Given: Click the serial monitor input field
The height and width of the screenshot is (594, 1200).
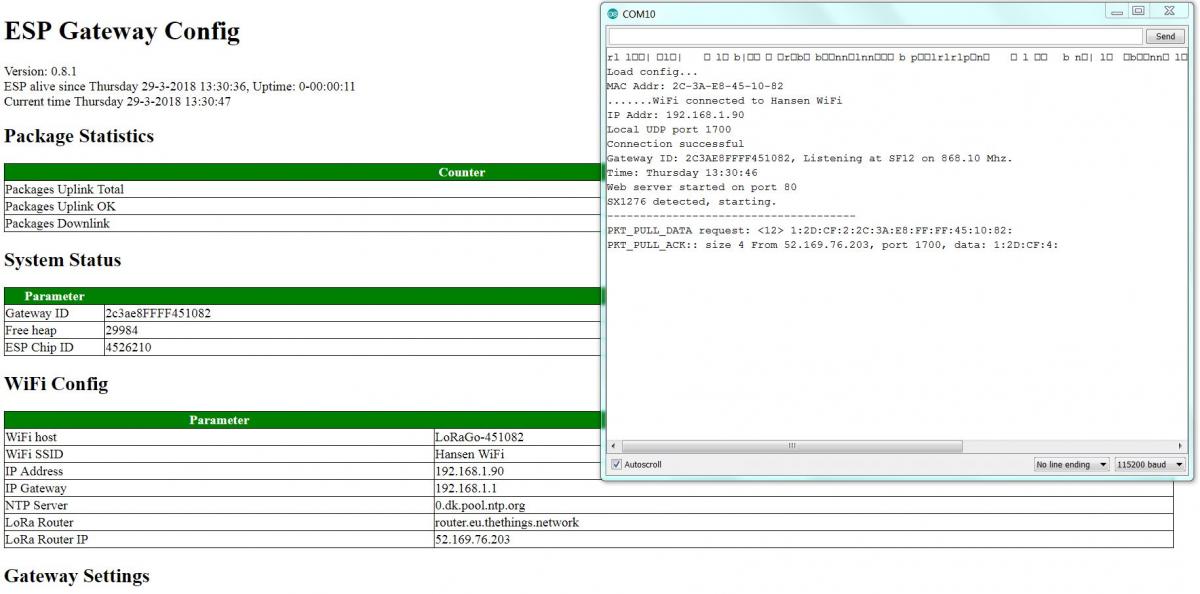Looking at the screenshot, I should click(874, 36).
